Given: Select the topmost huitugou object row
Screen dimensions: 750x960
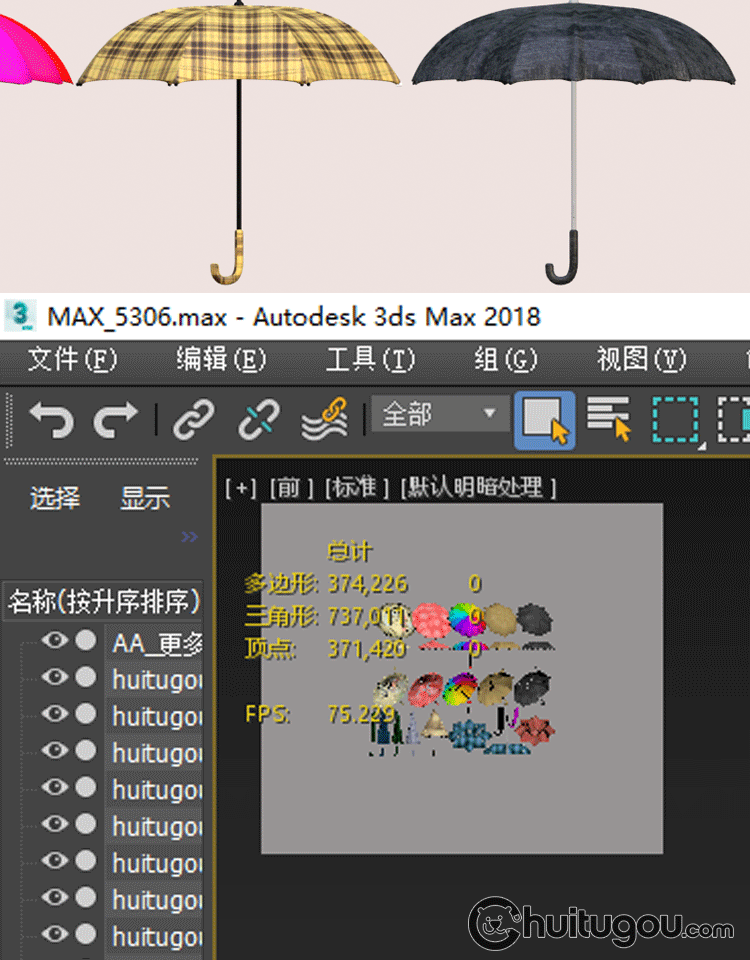Looking at the screenshot, I should pos(157,680).
